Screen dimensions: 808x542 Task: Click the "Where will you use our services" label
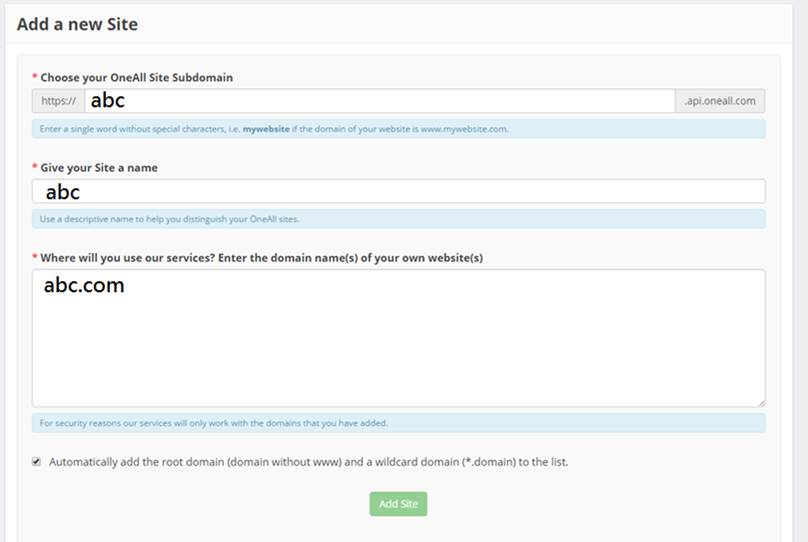(261, 258)
